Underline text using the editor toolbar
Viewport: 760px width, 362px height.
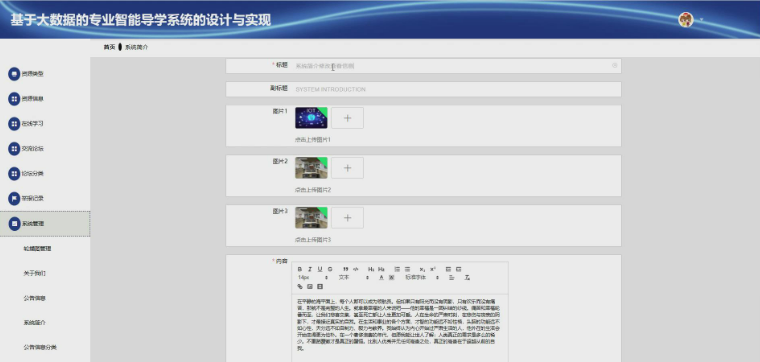point(320,269)
